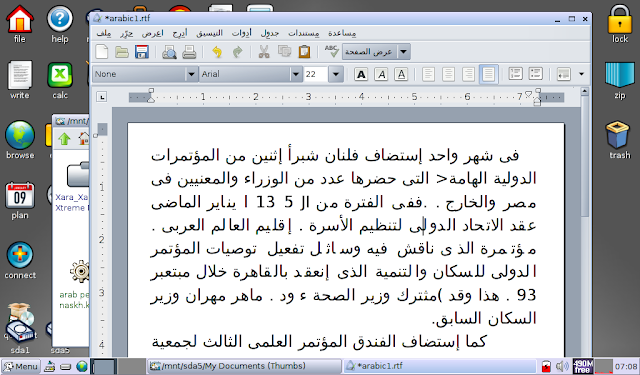Viewport: 640px width, 375px height.
Task: Save the document with the floppy icon
Action: [x=142, y=52]
